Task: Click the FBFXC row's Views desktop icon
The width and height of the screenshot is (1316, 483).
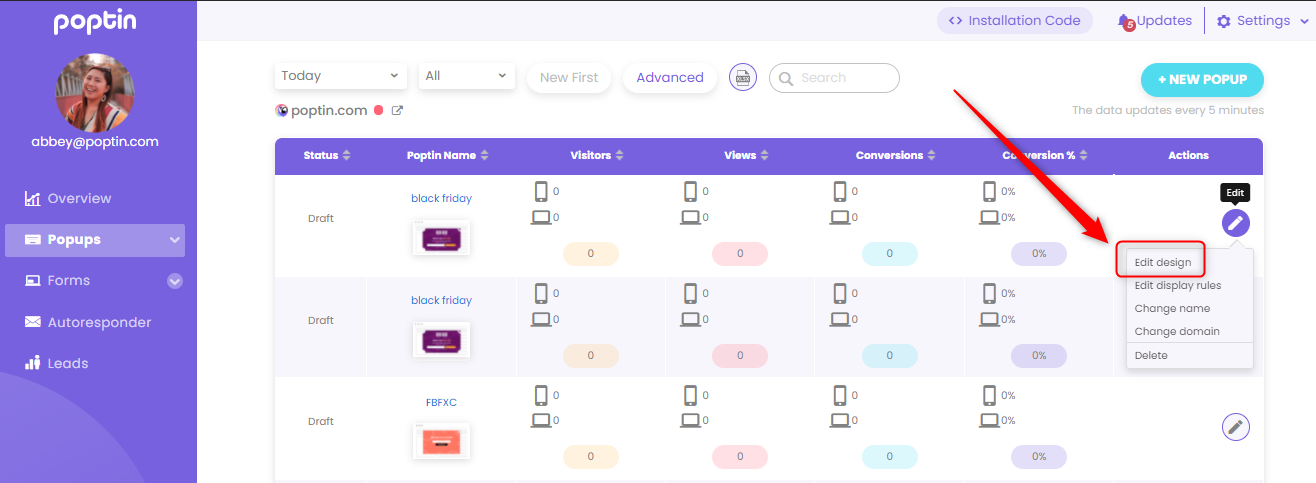Action: click(690, 421)
